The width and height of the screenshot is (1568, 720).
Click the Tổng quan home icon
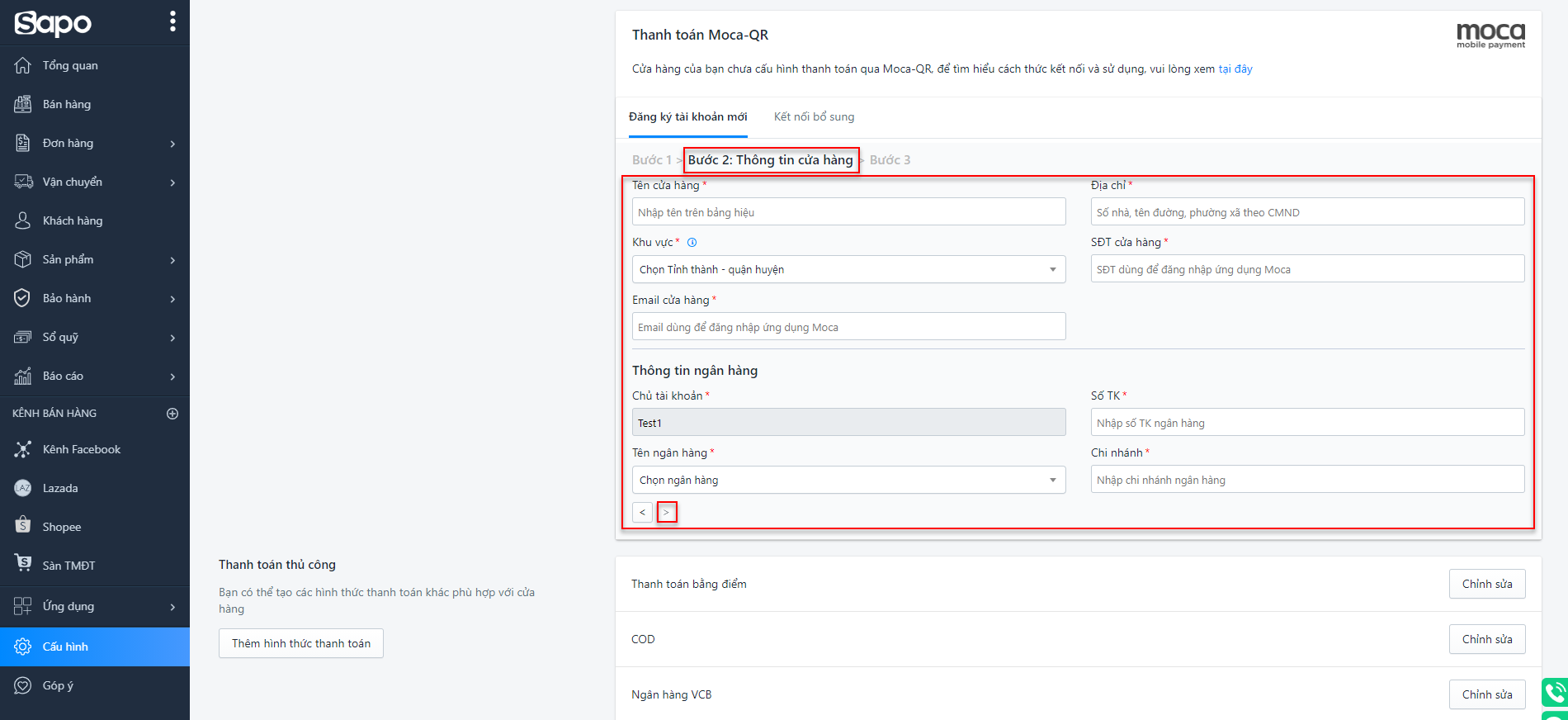[23, 65]
